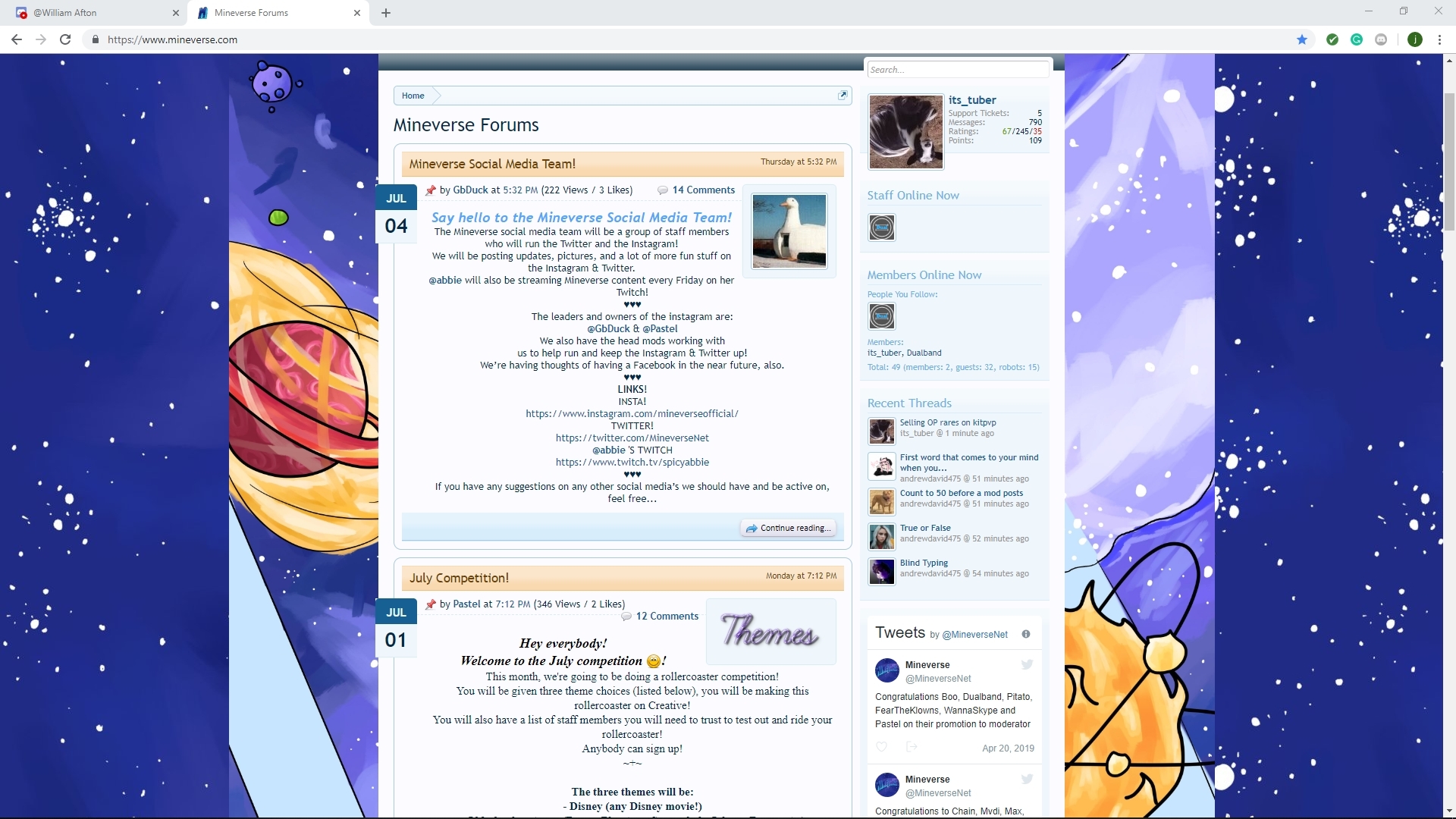Open Chrome's three-dot menu

(x=1439, y=39)
